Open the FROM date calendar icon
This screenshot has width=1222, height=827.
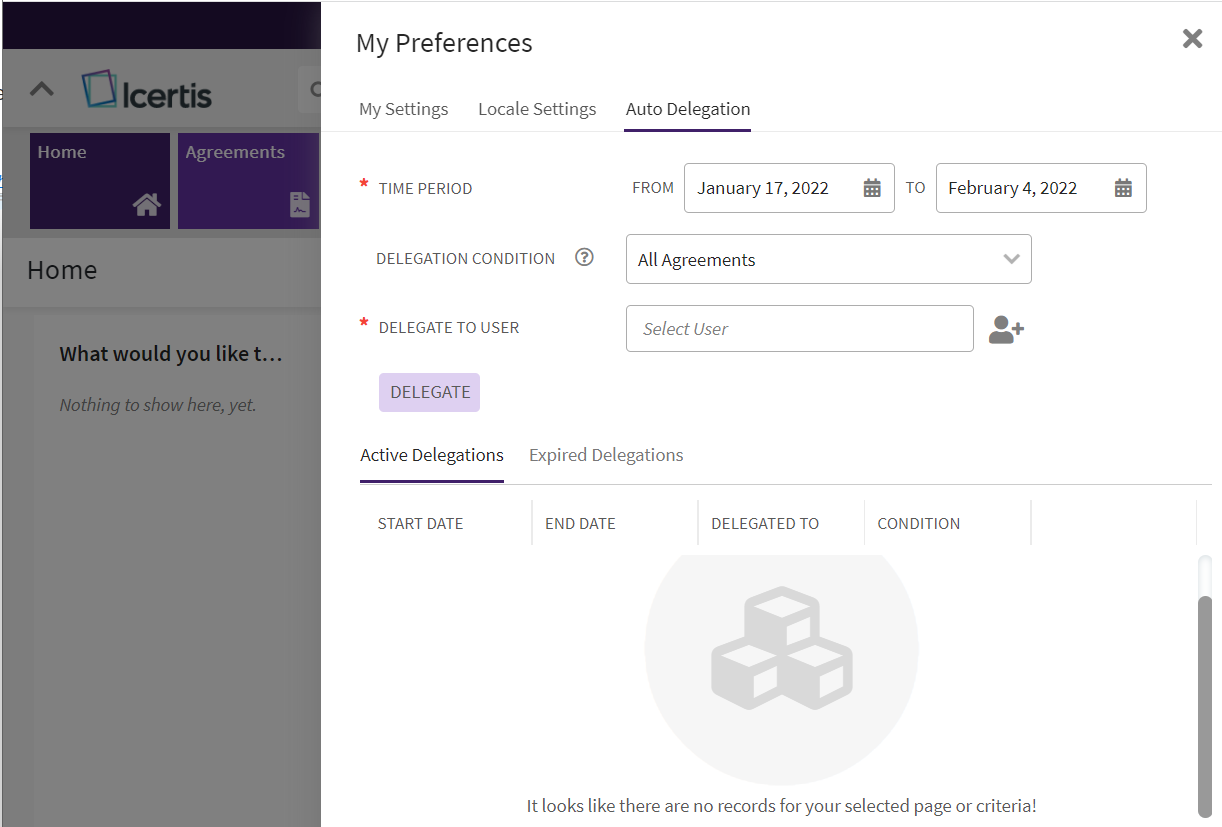[871, 188]
